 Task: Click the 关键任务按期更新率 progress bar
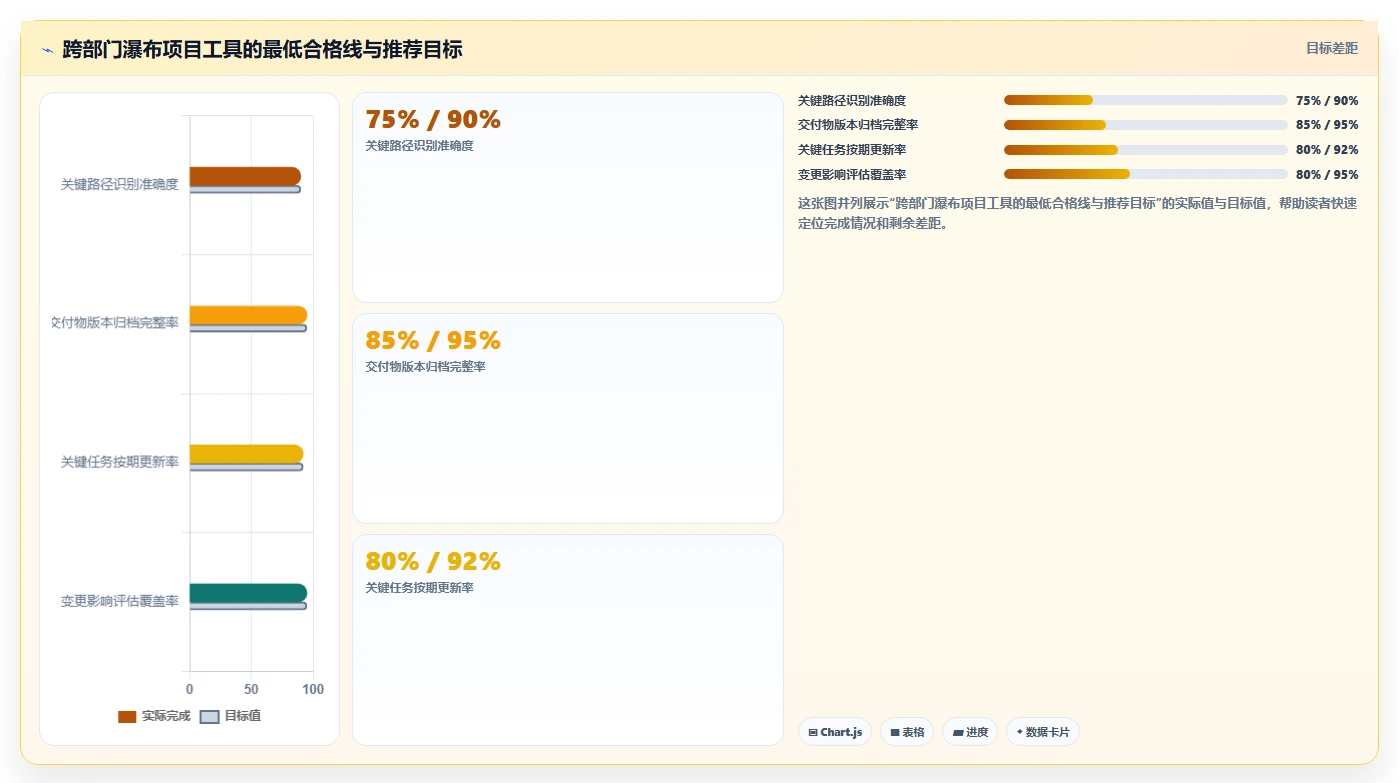[x=1146, y=150]
